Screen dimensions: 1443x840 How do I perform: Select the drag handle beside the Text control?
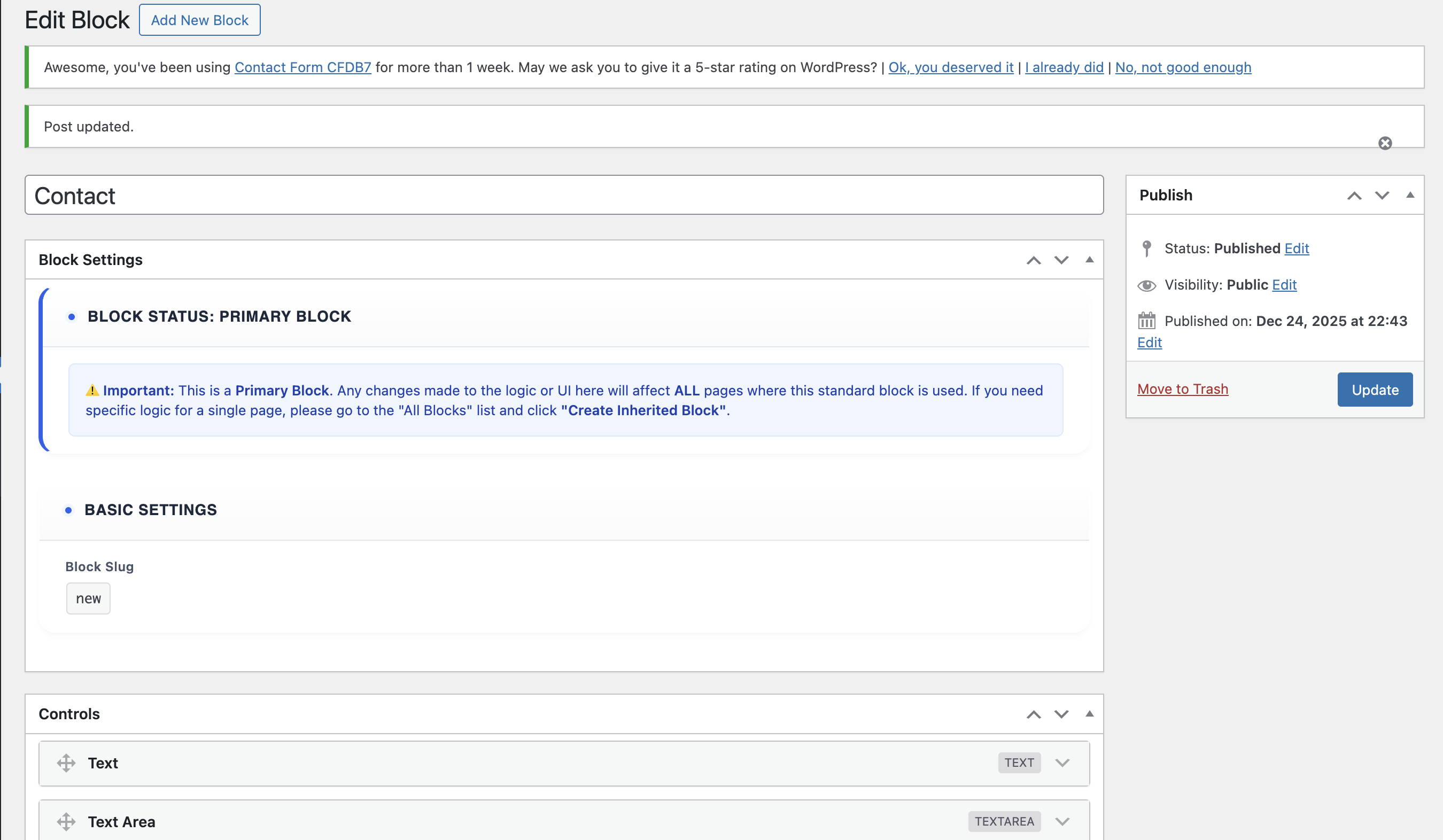coord(66,763)
